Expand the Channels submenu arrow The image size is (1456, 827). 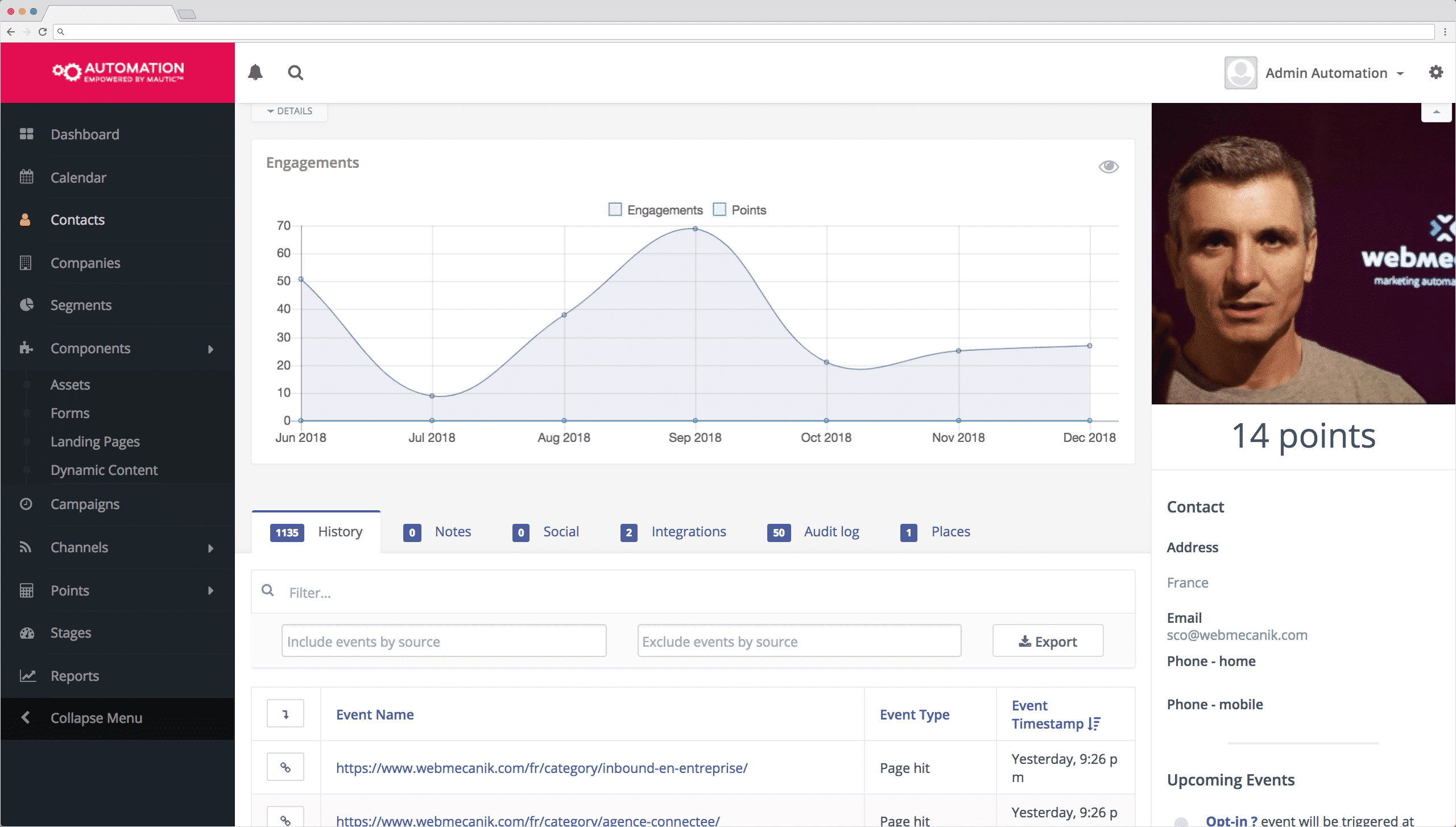(x=211, y=548)
